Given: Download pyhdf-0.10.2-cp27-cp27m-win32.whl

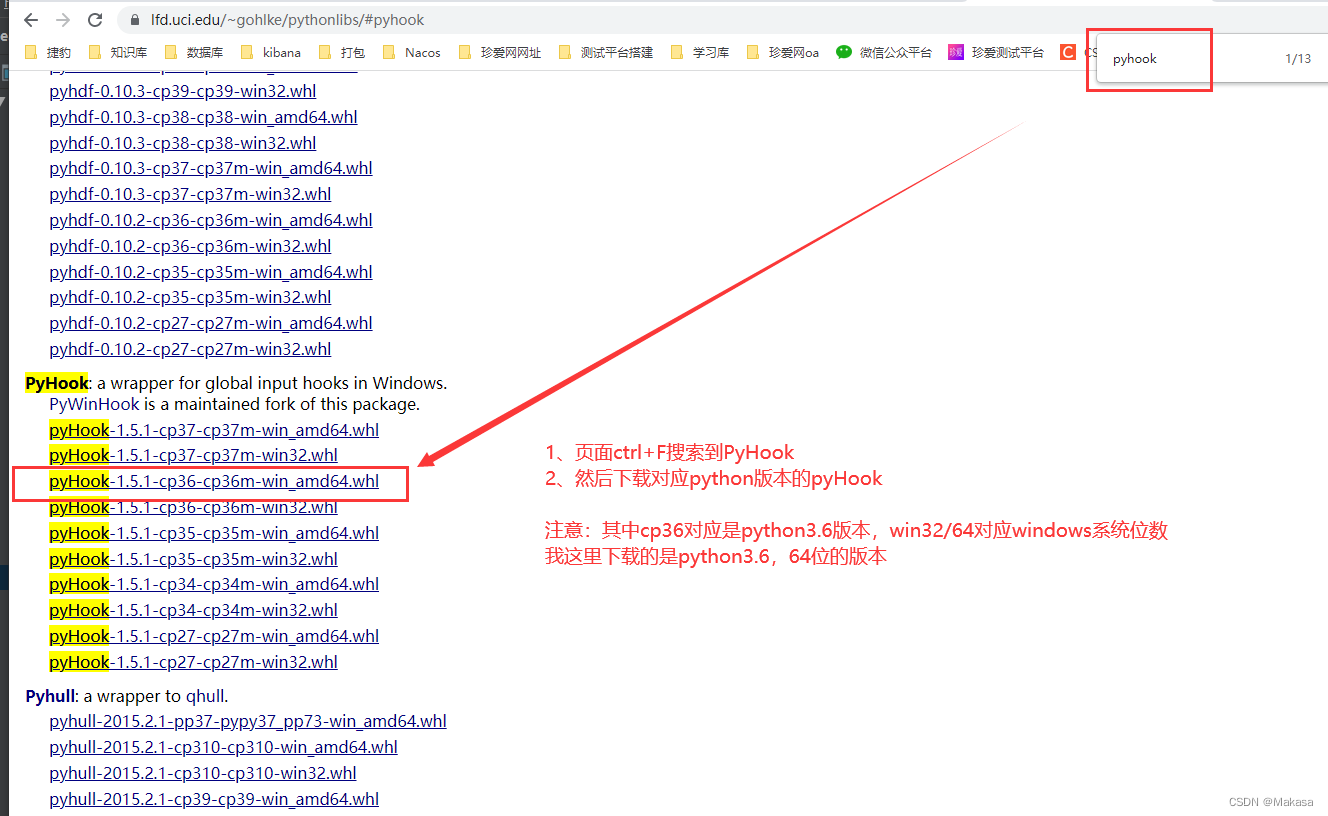Looking at the screenshot, I should (x=190, y=349).
